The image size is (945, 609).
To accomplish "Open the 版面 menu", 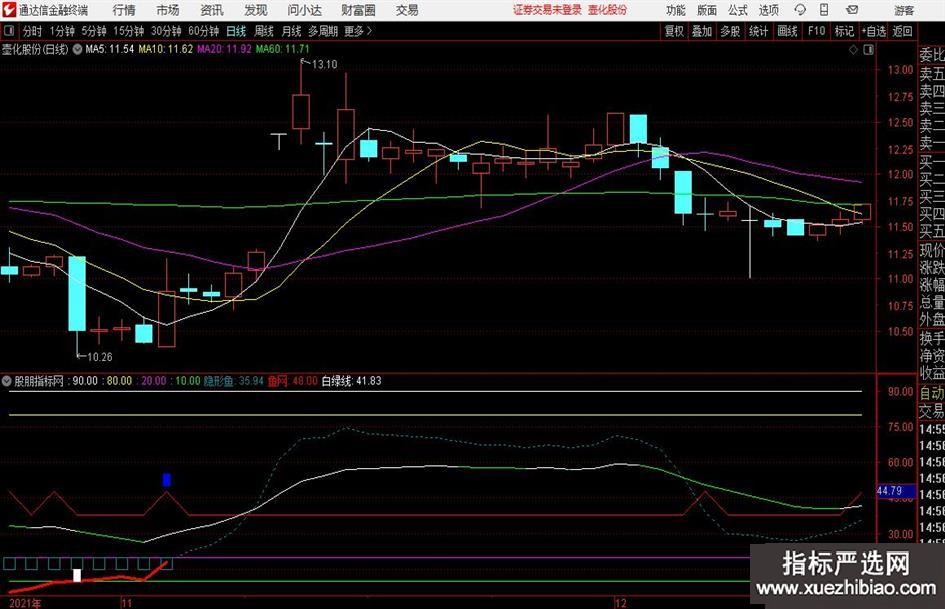I will (x=706, y=10).
